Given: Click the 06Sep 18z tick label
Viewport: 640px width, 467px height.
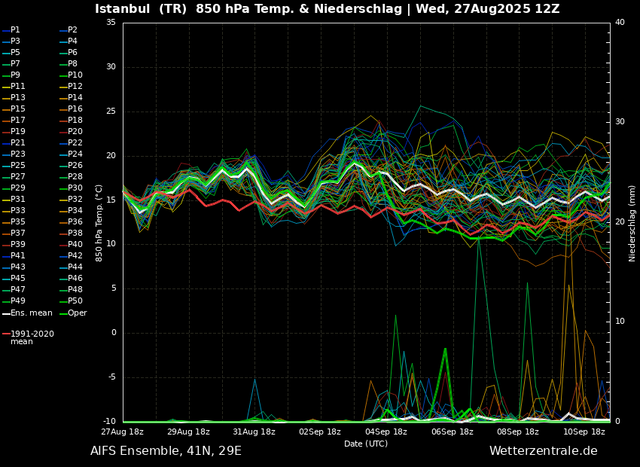Looking at the screenshot, I should point(452,432).
